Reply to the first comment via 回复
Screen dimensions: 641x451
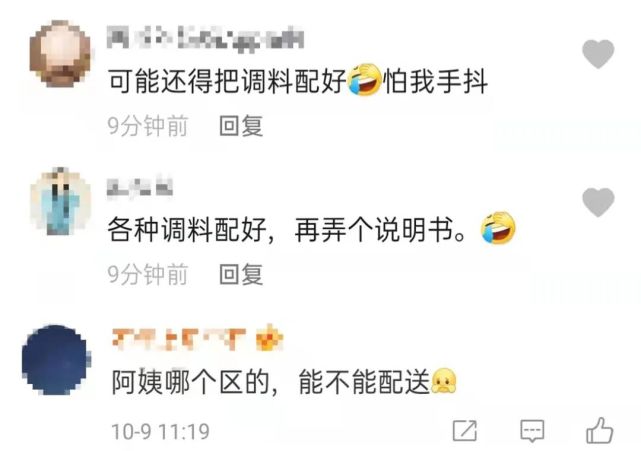[x=241, y=126]
